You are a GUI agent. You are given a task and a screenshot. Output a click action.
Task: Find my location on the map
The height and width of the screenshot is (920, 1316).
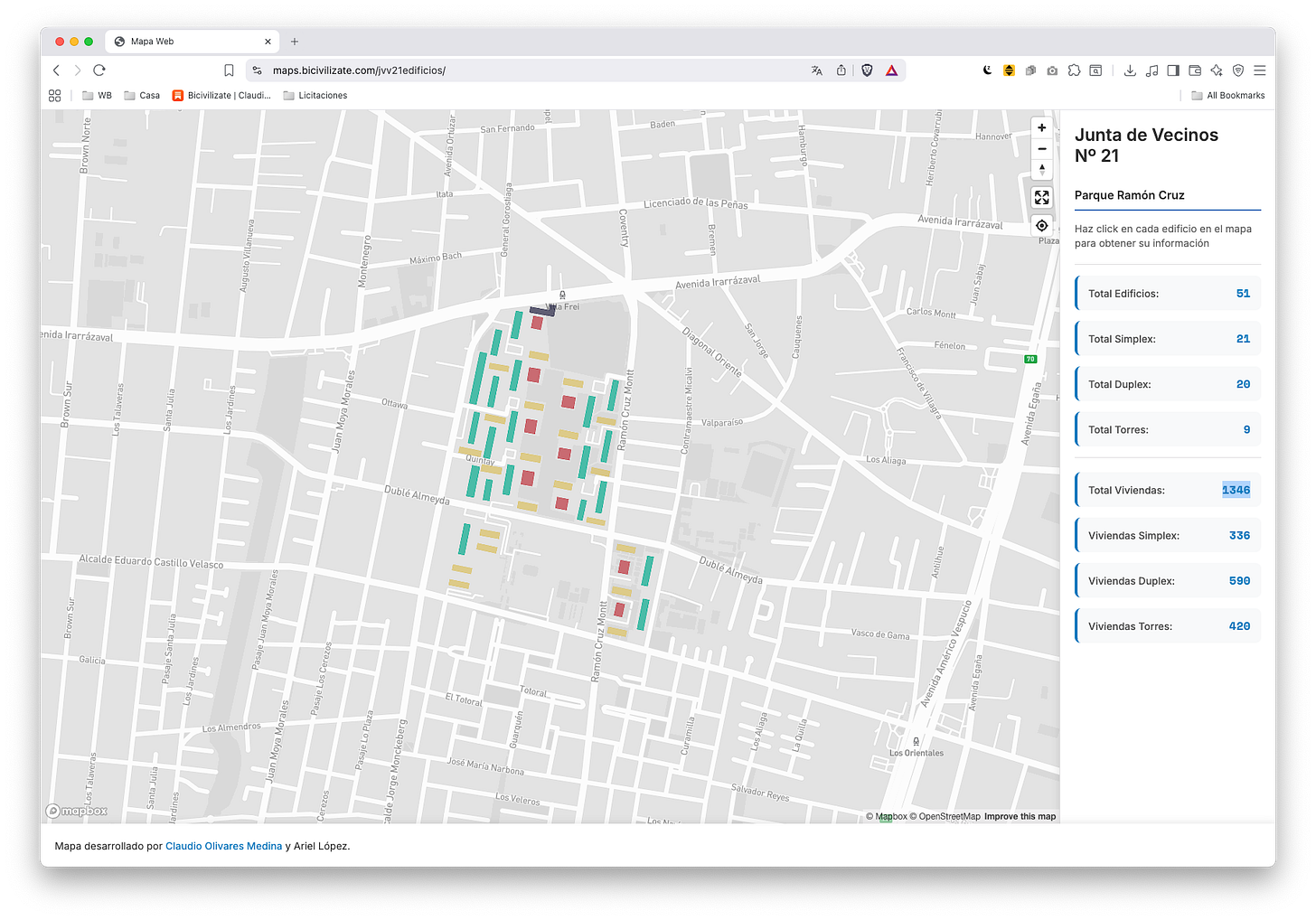coord(1042,226)
